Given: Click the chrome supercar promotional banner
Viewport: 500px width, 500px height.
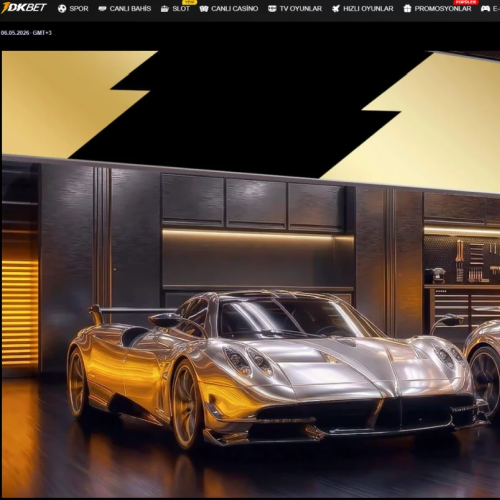Looking at the screenshot, I should (x=251, y=274).
